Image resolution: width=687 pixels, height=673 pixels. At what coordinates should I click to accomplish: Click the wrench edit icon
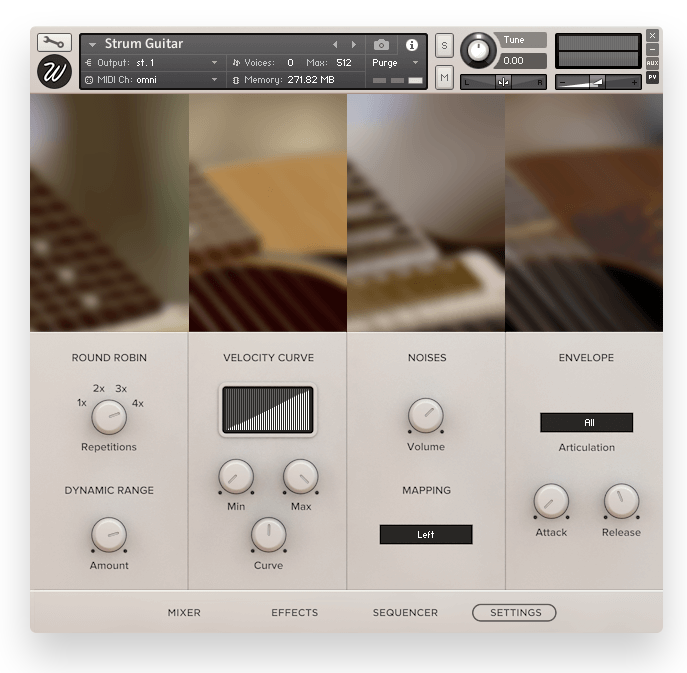click(x=54, y=43)
